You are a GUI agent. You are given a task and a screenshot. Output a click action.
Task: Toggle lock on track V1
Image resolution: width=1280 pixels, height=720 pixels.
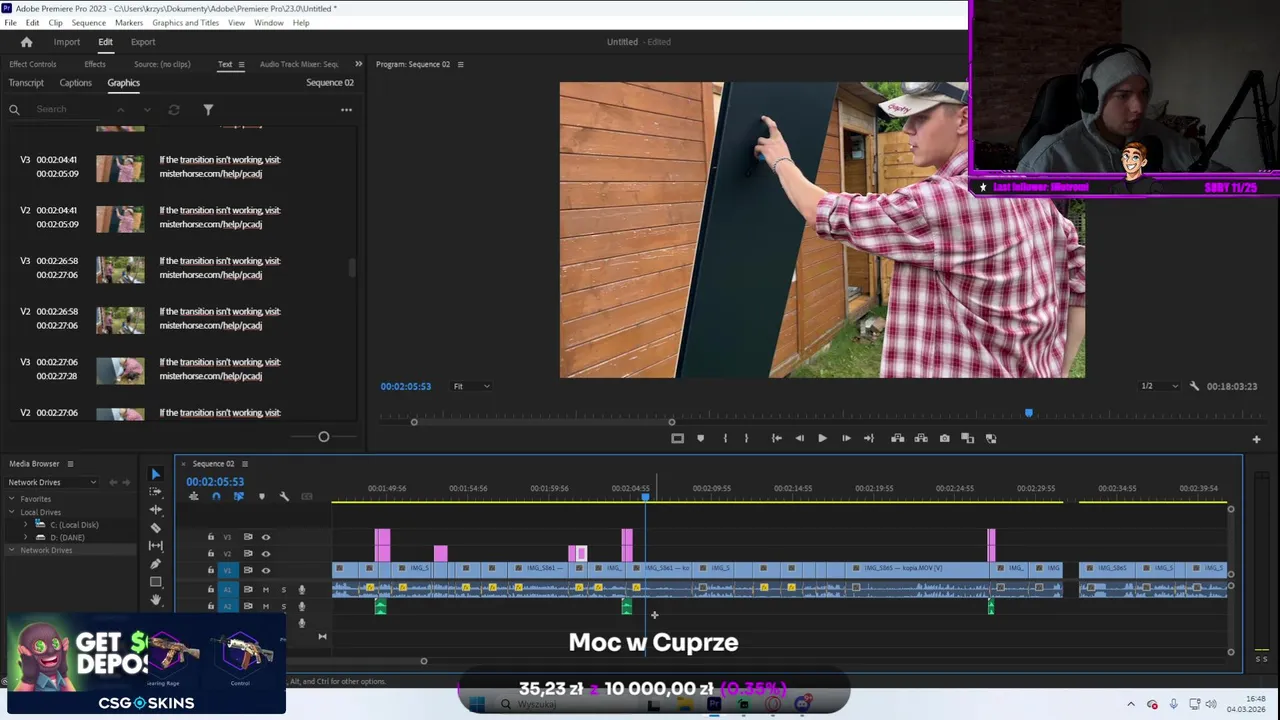coord(210,571)
